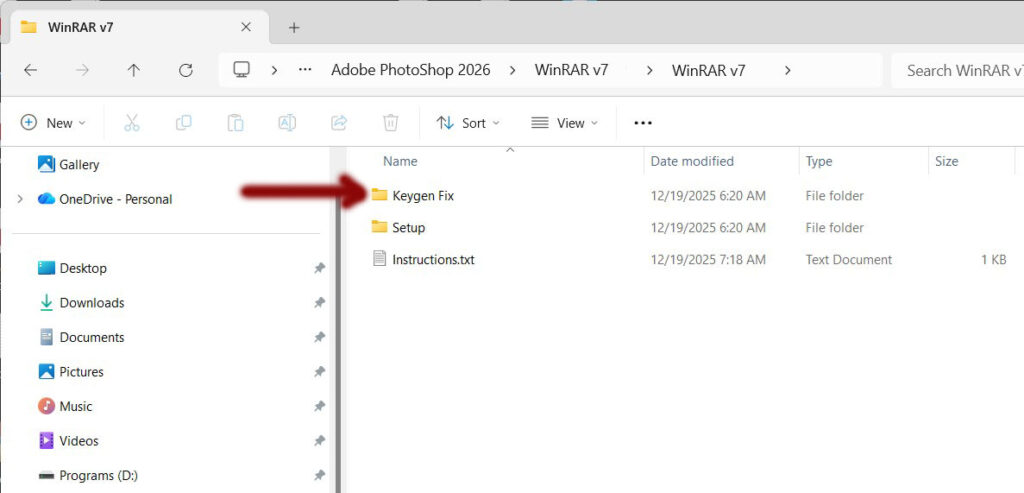Open Downloads in the navigation pane
Image resolution: width=1024 pixels, height=493 pixels.
(92, 303)
